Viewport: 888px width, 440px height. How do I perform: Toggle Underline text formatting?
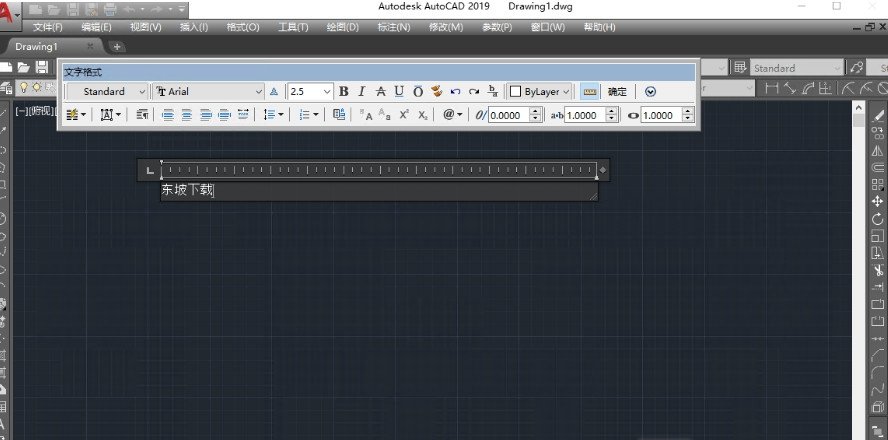coord(399,91)
